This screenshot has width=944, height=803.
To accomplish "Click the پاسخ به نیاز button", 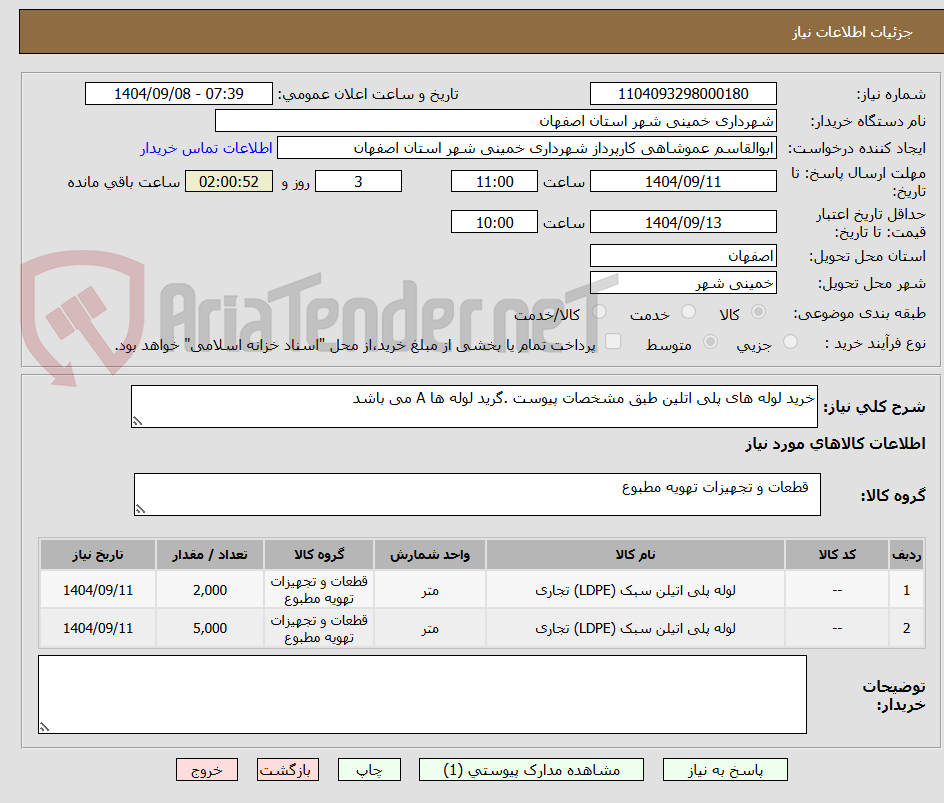I will point(725,770).
